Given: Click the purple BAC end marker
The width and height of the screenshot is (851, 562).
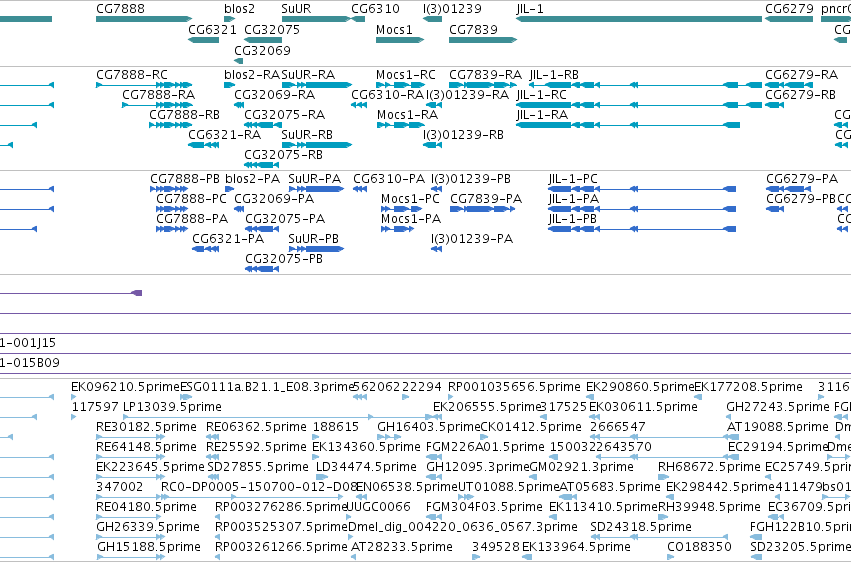Looking at the screenshot, I should tap(137, 293).
